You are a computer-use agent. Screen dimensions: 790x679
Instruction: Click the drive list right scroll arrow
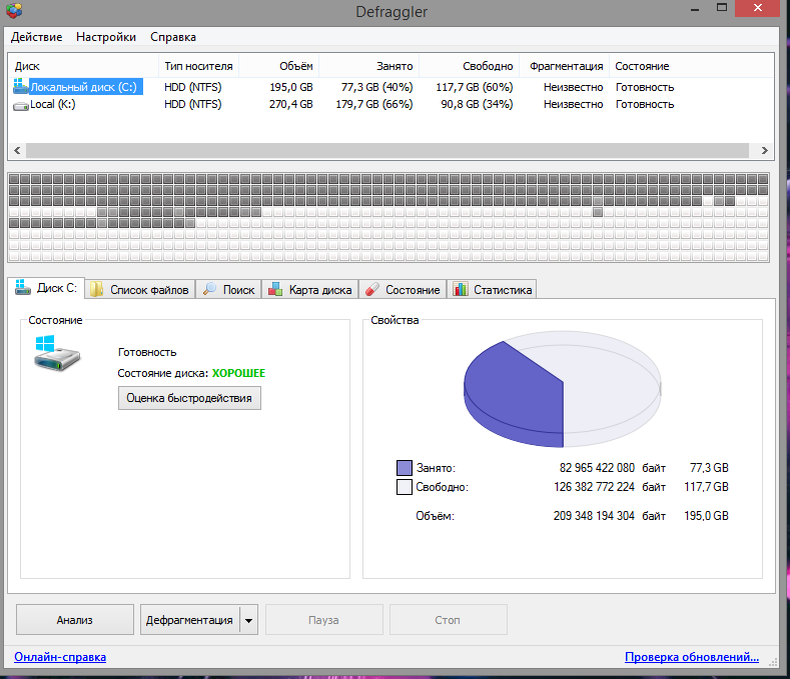click(x=764, y=150)
